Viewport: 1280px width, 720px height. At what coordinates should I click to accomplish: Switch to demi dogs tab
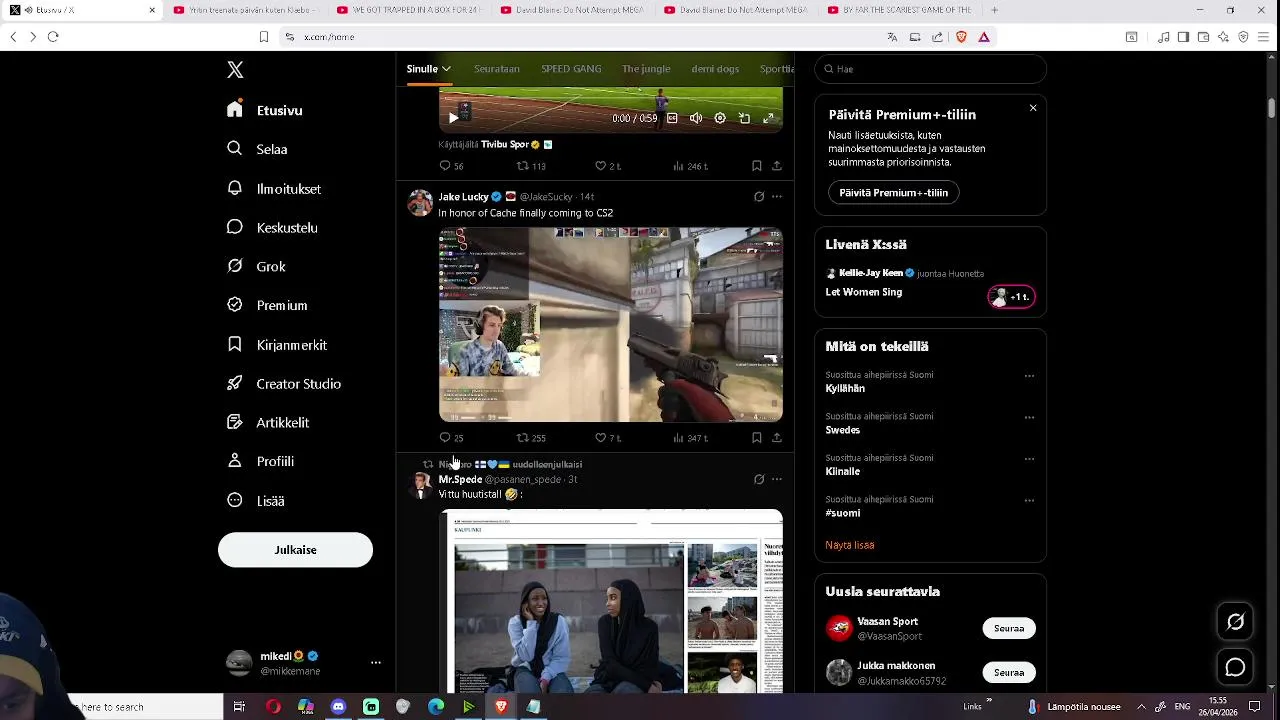(715, 69)
